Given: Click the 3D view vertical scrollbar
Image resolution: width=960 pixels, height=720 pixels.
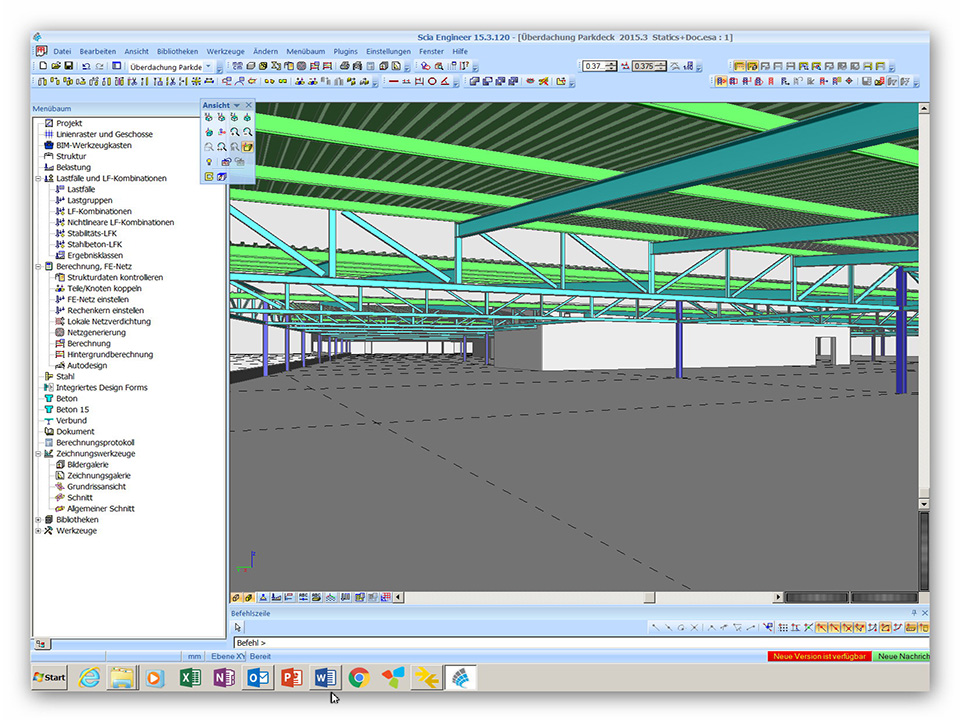Looking at the screenshot, I should pyautogui.click(x=924, y=300).
